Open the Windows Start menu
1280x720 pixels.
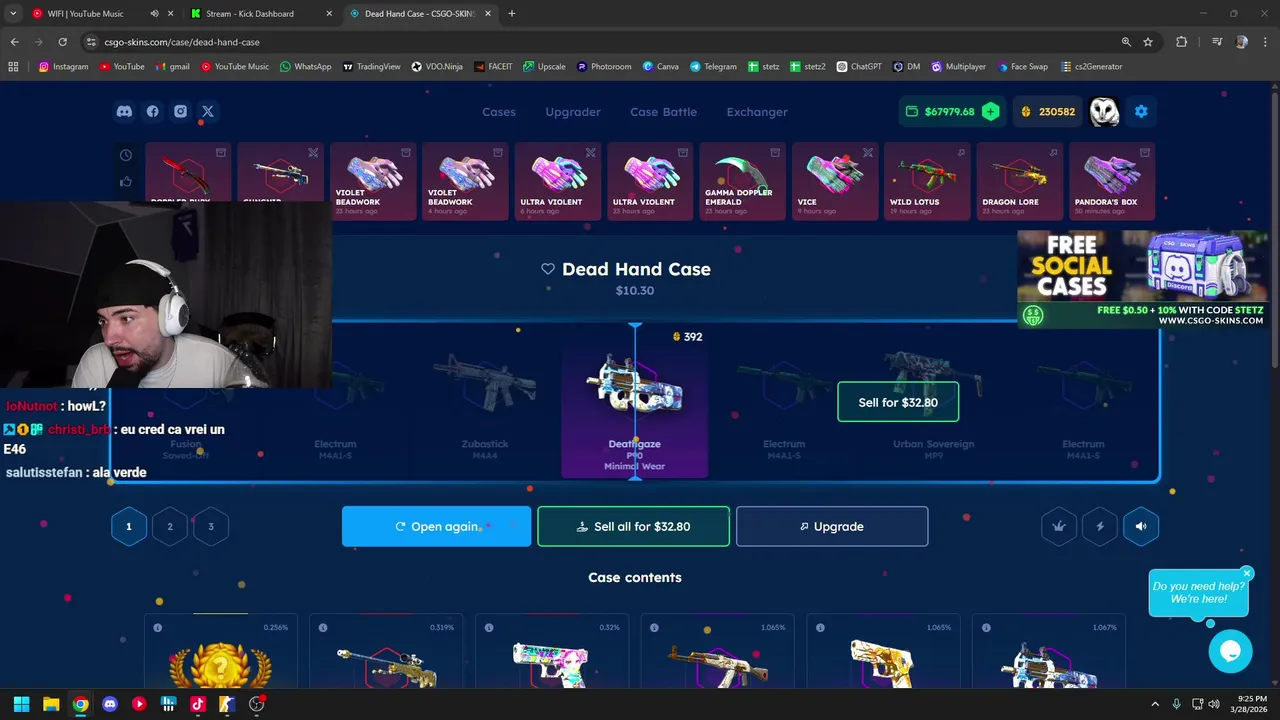22,704
